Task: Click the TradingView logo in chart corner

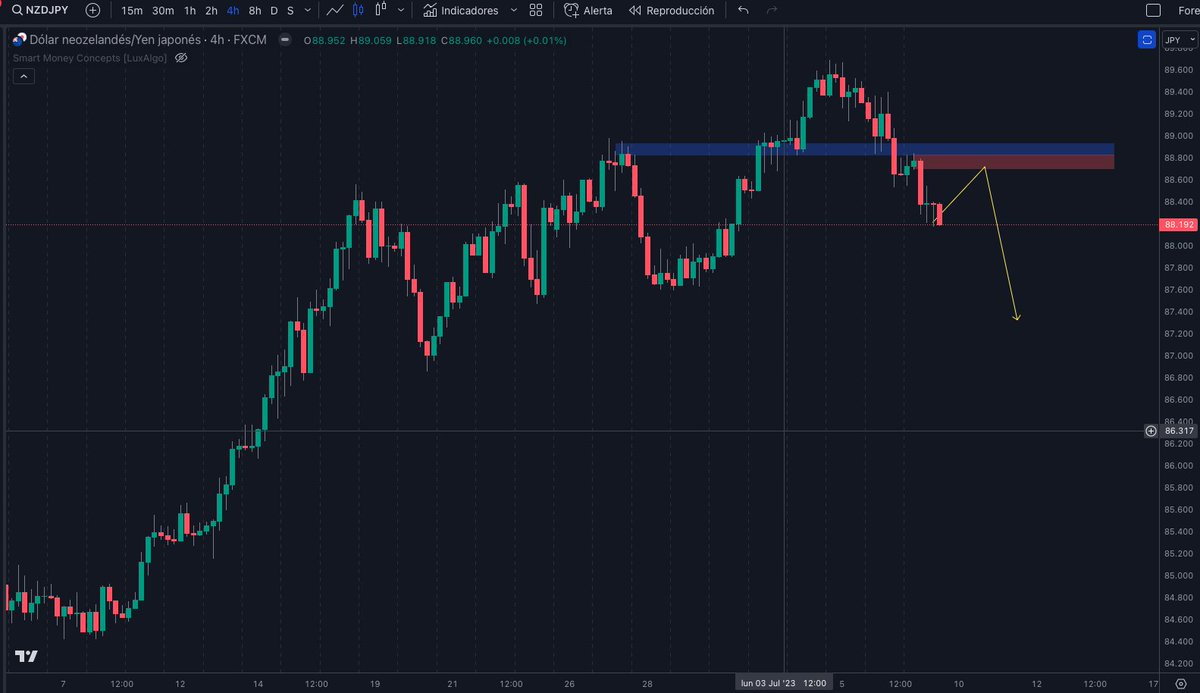Action: click(26, 657)
